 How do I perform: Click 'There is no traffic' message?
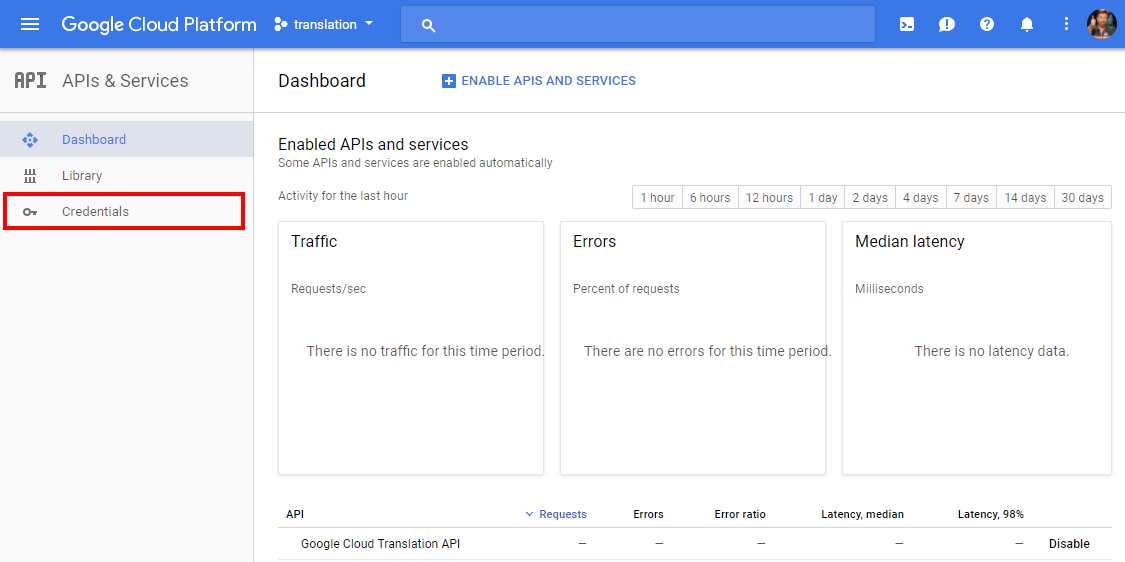click(425, 352)
